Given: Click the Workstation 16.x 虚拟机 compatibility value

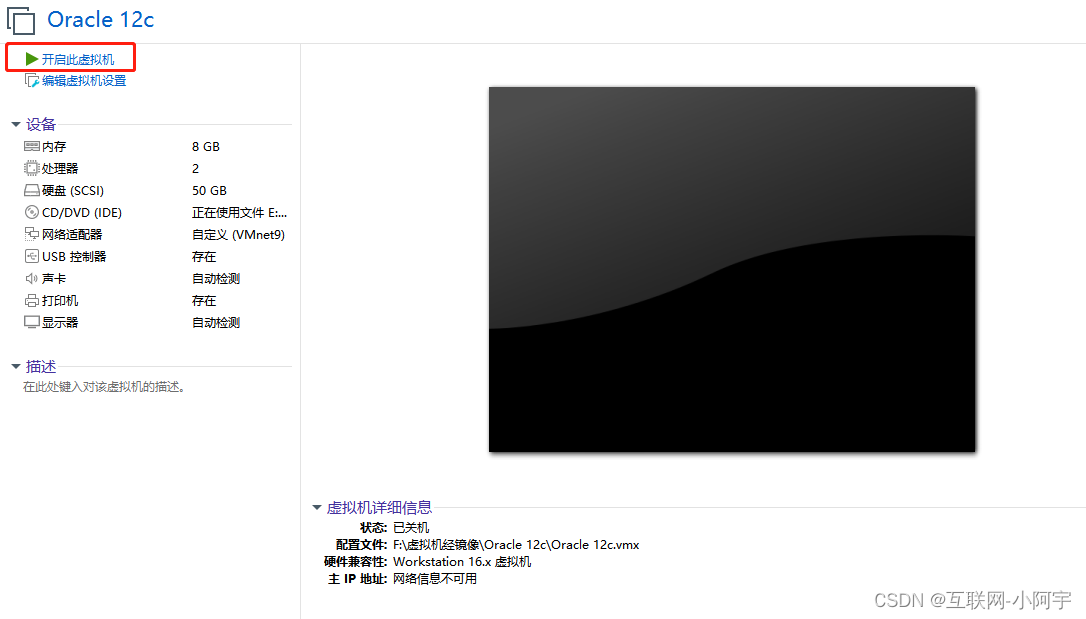Looking at the screenshot, I should point(462,562).
